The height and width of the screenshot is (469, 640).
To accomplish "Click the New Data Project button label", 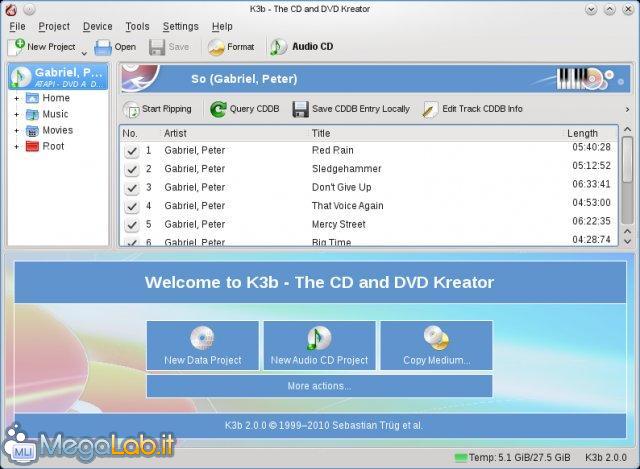I will point(203,360).
